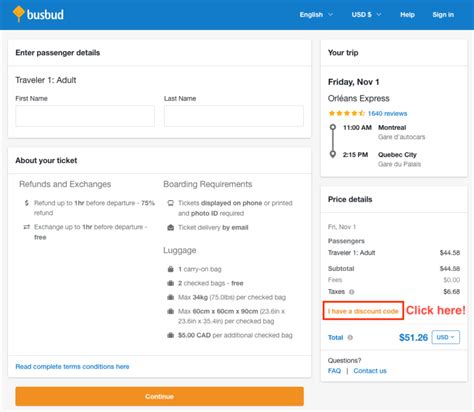Open the FAQ link
The image size is (474, 412).
tap(334, 371)
